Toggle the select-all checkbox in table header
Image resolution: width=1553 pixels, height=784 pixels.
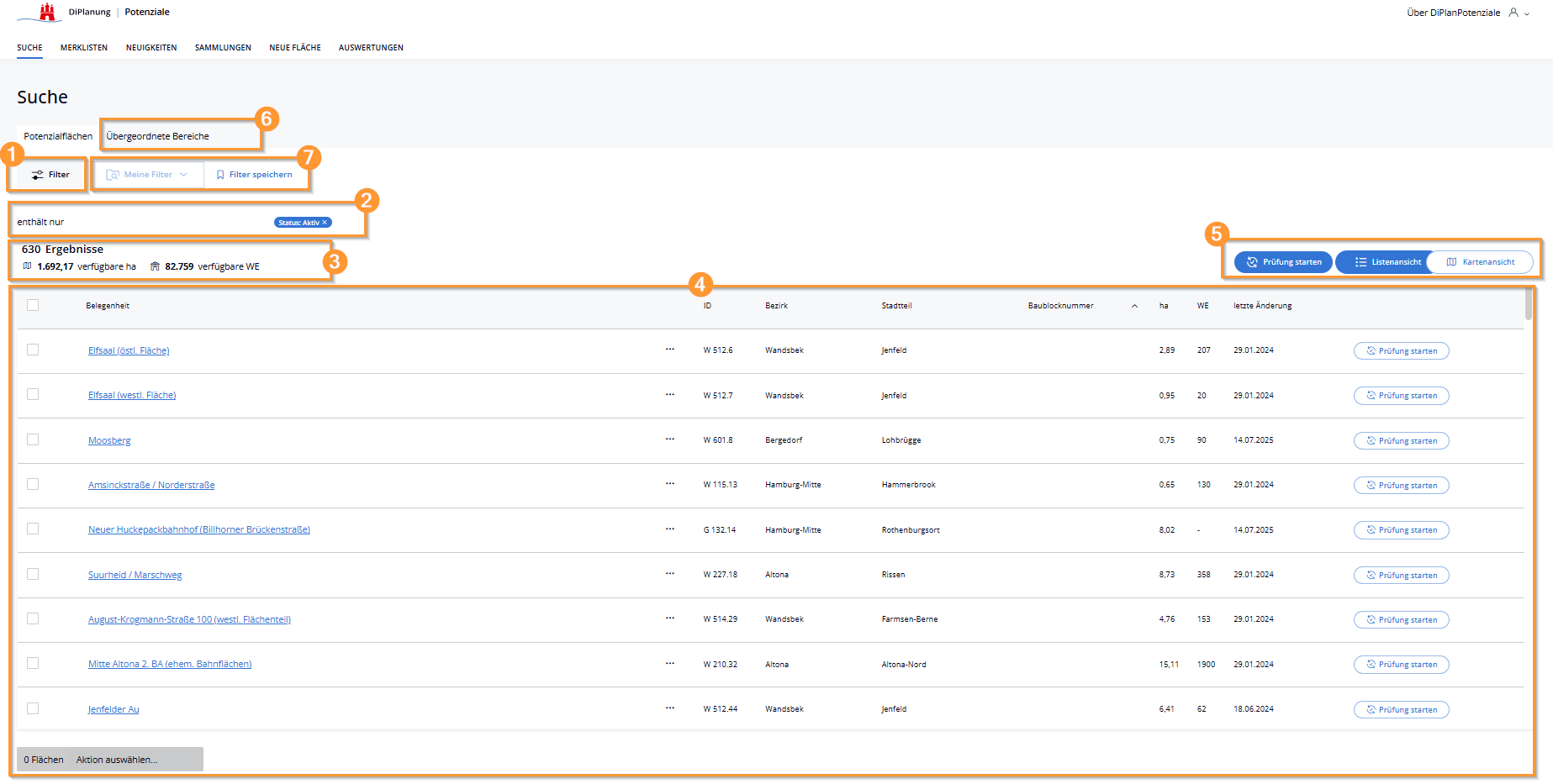tap(33, 305)
